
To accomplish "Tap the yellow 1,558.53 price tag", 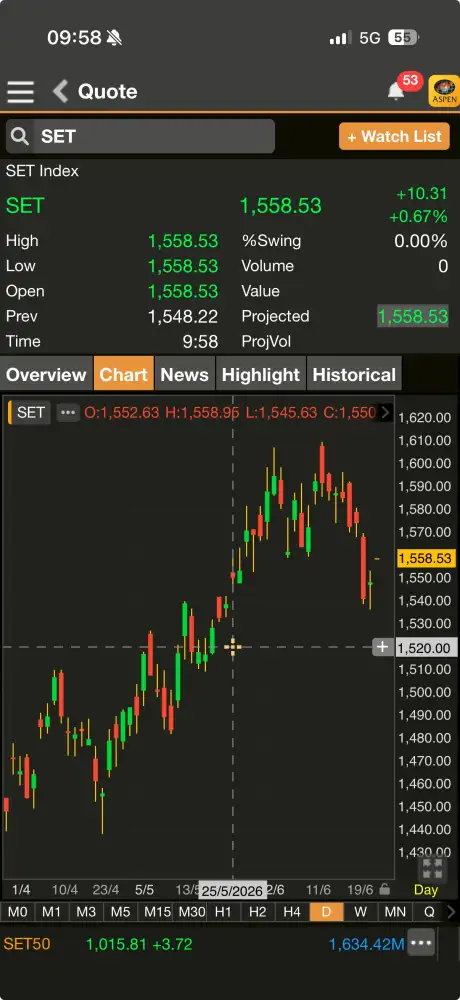I will coord(425,558).
